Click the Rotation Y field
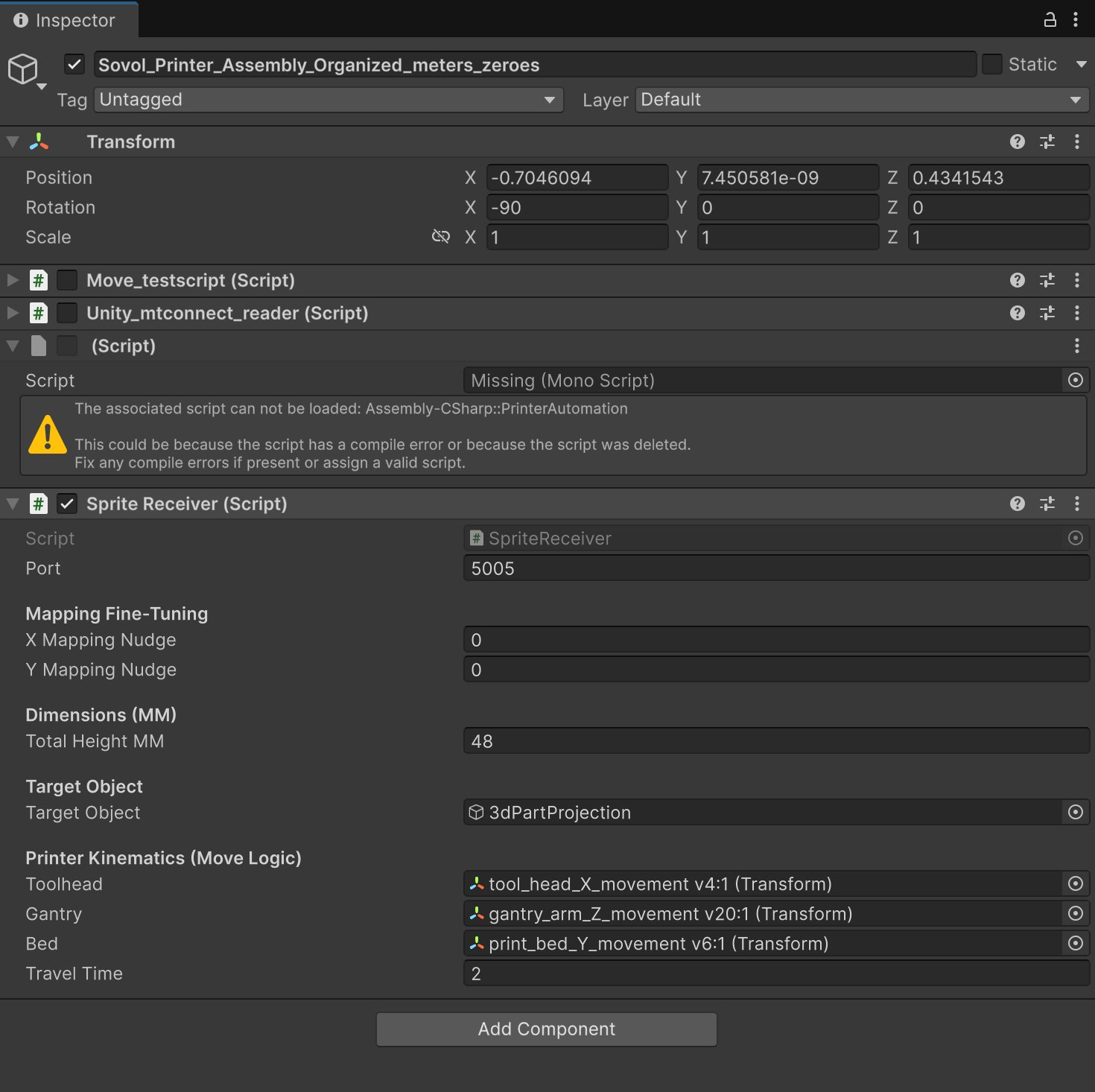1095x1092 pixels. 788,207
